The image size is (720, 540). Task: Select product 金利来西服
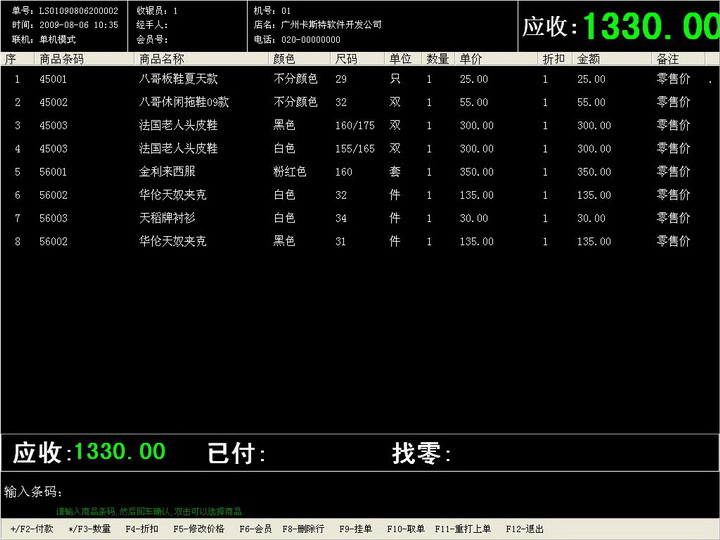[167, 172]
